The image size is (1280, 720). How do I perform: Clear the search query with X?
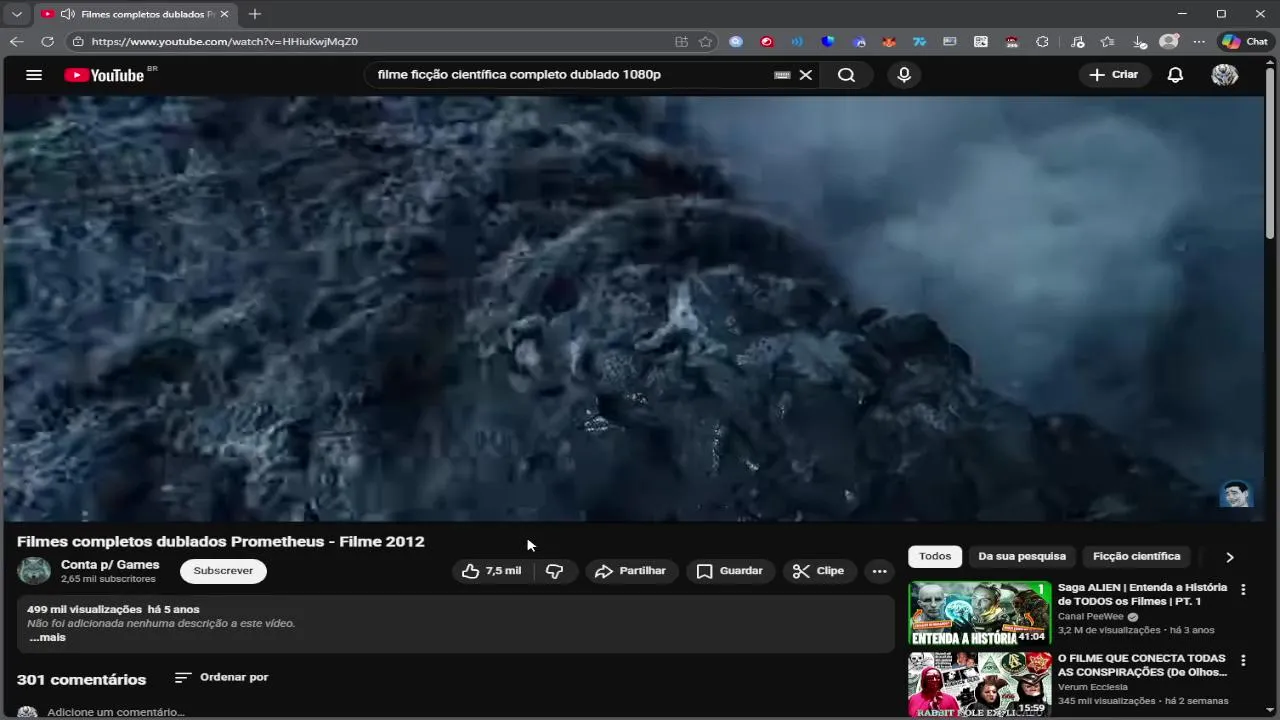click(x=806, y=75)
